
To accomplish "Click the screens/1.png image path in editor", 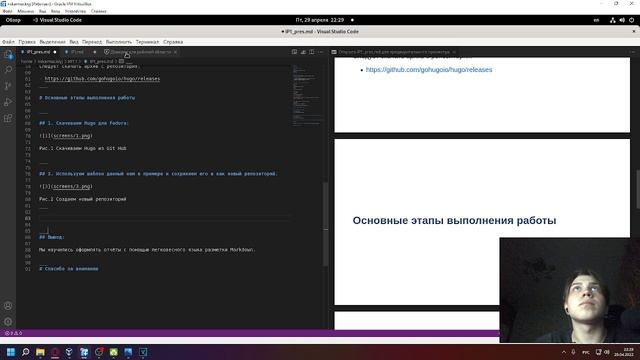I will [x=71, y=136].
